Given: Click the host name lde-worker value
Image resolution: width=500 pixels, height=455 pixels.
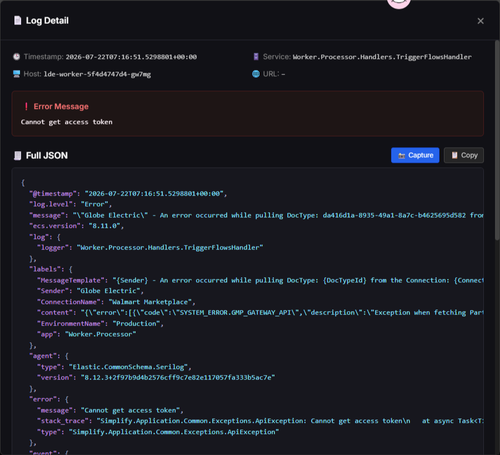Looking at the screenshot, I should (x=97, y=74).
